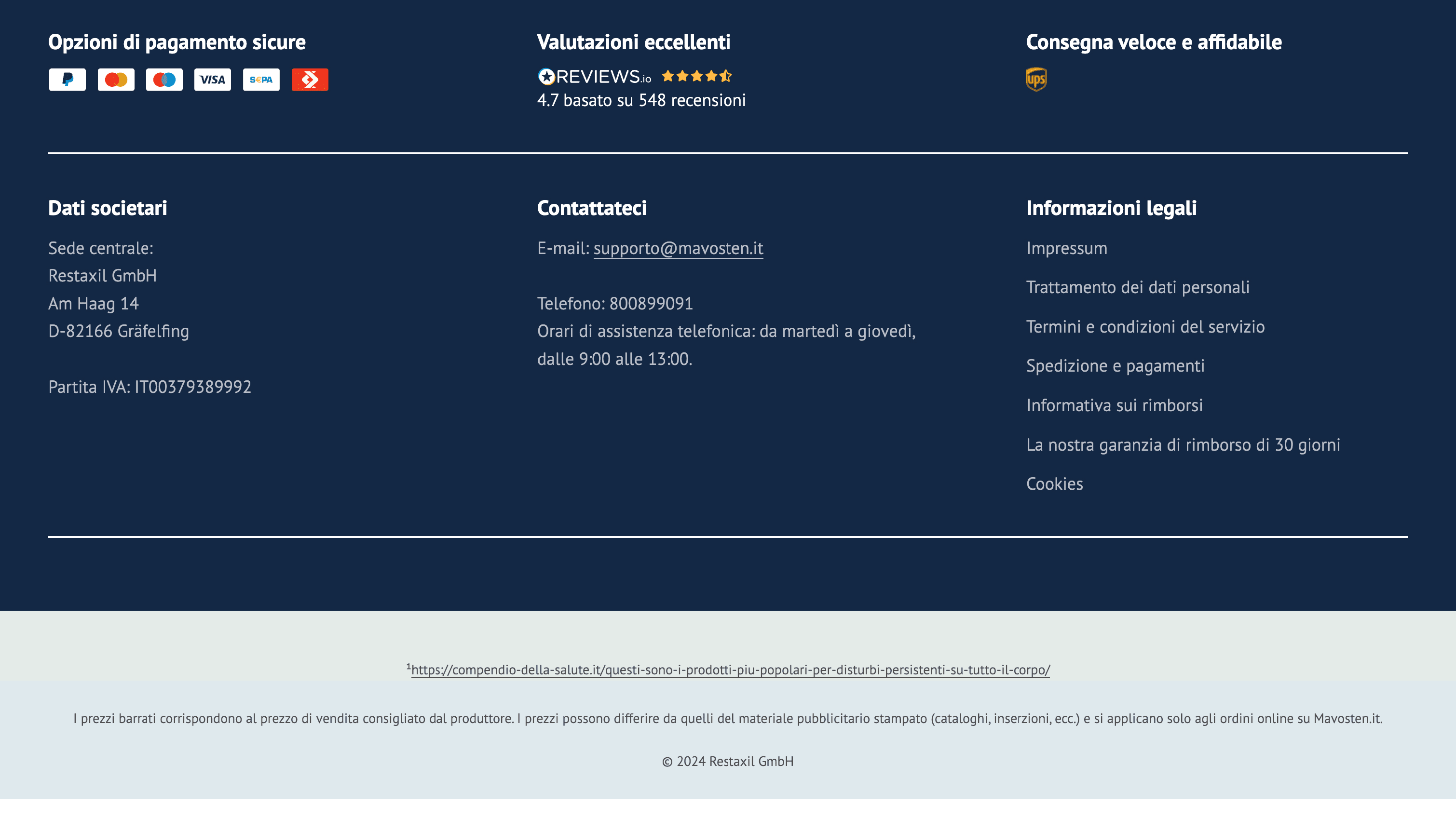Click the 4.7 basato su 548 recensioni text

641,100
